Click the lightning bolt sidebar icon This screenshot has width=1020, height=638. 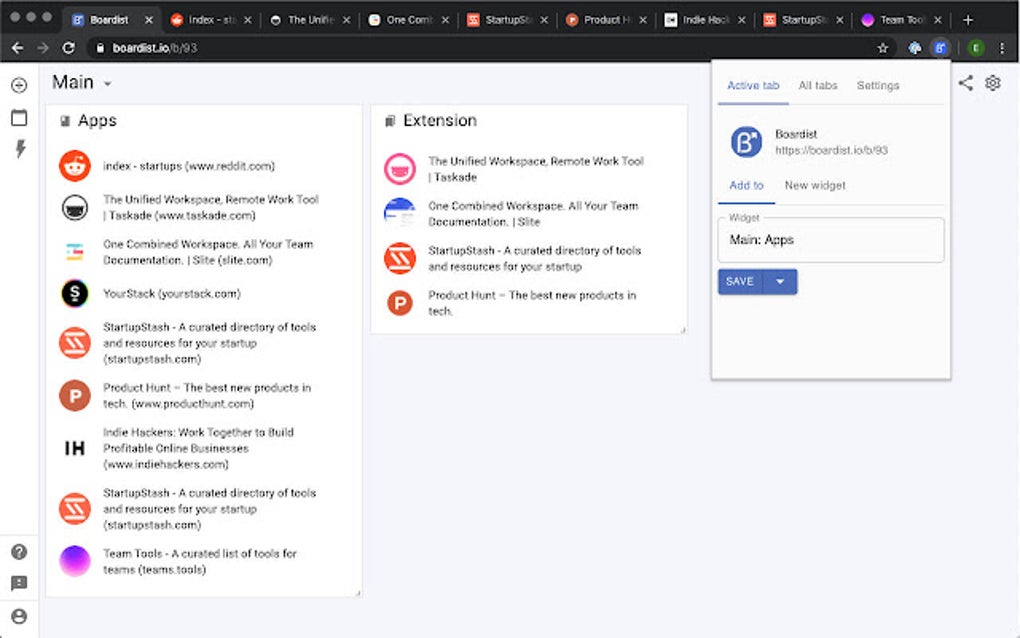pyautogui.click(x=19, y=149)
